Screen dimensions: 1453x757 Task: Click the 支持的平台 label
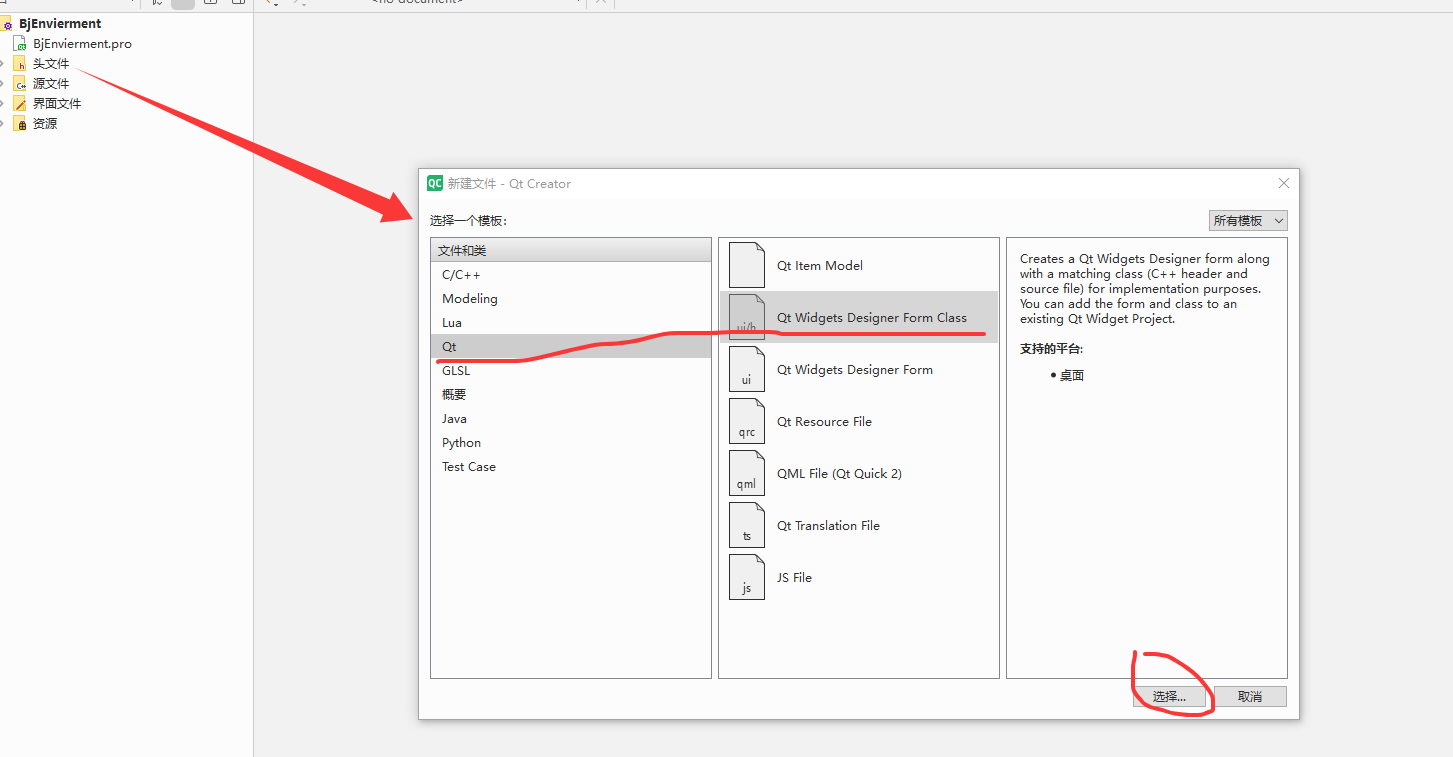[1051, 349]
